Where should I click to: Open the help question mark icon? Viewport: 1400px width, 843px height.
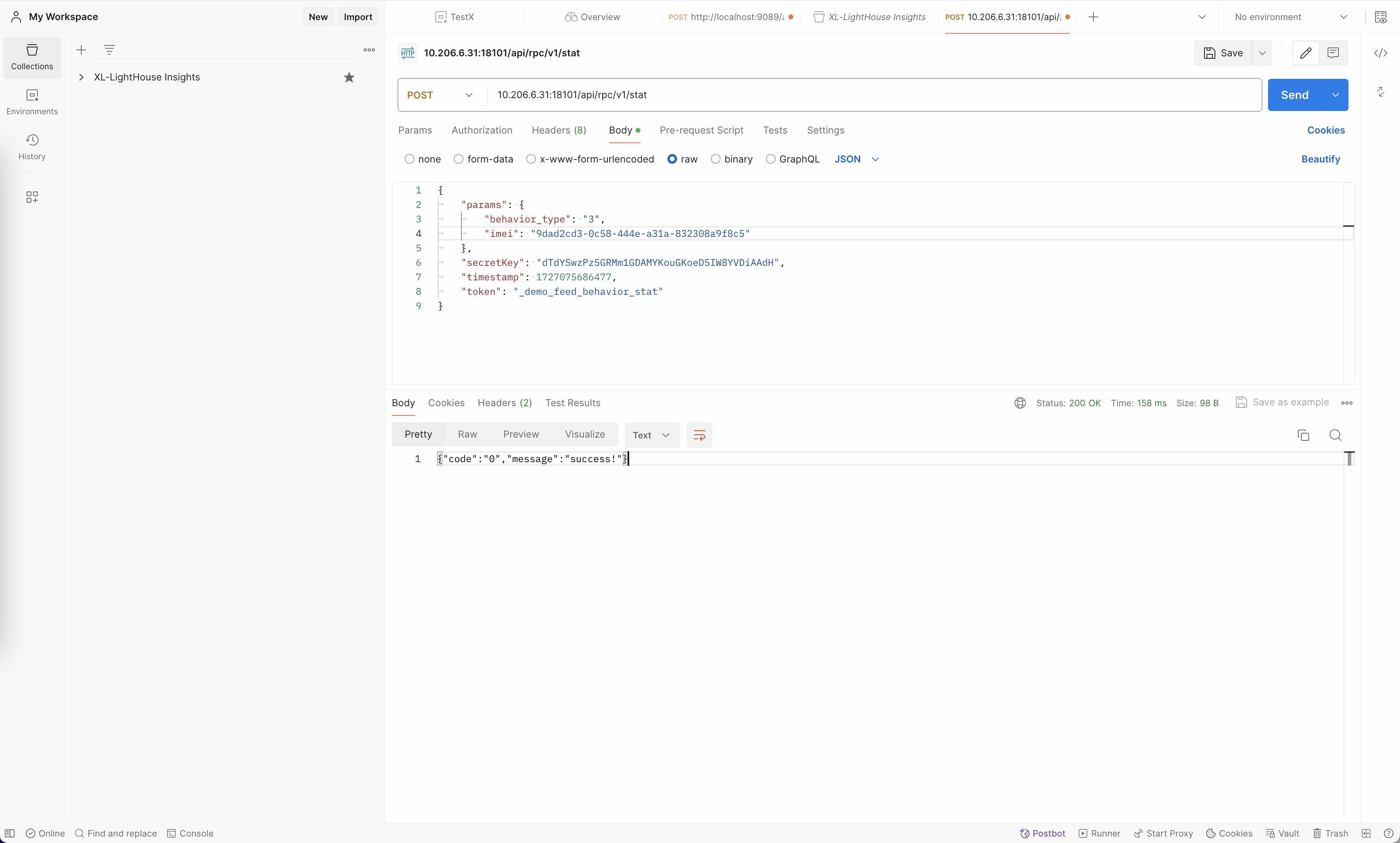pyautogui.click(x=1388, y=833)
